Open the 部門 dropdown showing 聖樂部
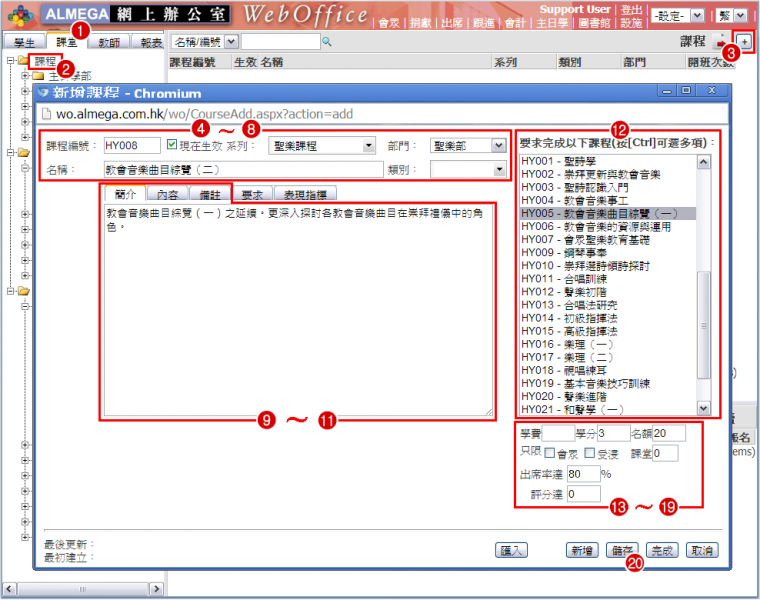 (468, 146)
